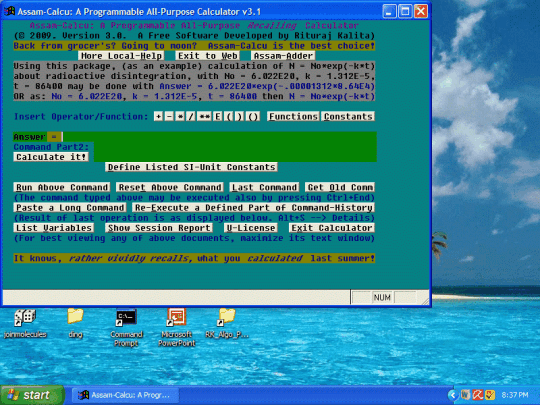Screen dimensions: 540x405
Task: Select Assam-Calcu taskbar button
Action: [125, 395]
